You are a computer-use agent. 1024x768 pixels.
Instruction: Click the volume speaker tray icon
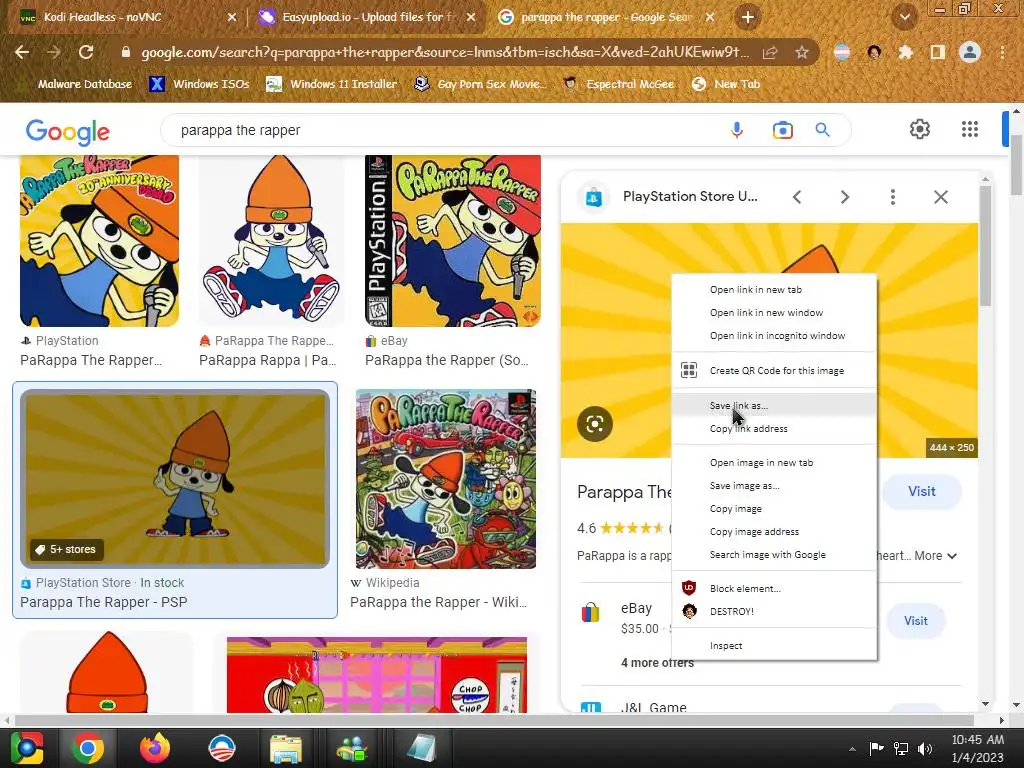point(925,749)
